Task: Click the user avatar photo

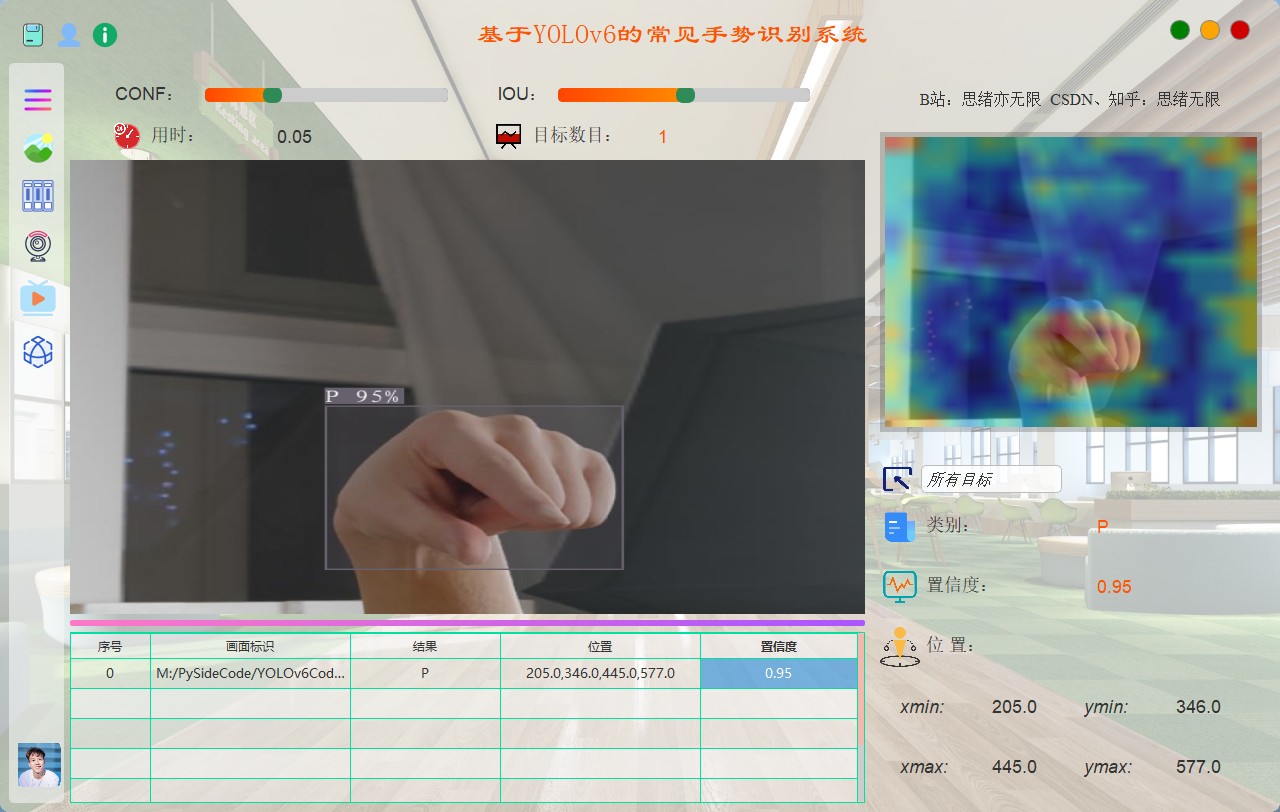Action: pos(39,765)
